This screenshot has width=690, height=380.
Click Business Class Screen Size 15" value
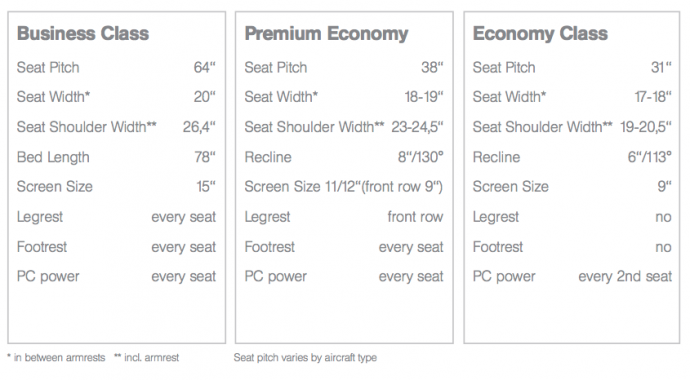click(x=206, y=187)
